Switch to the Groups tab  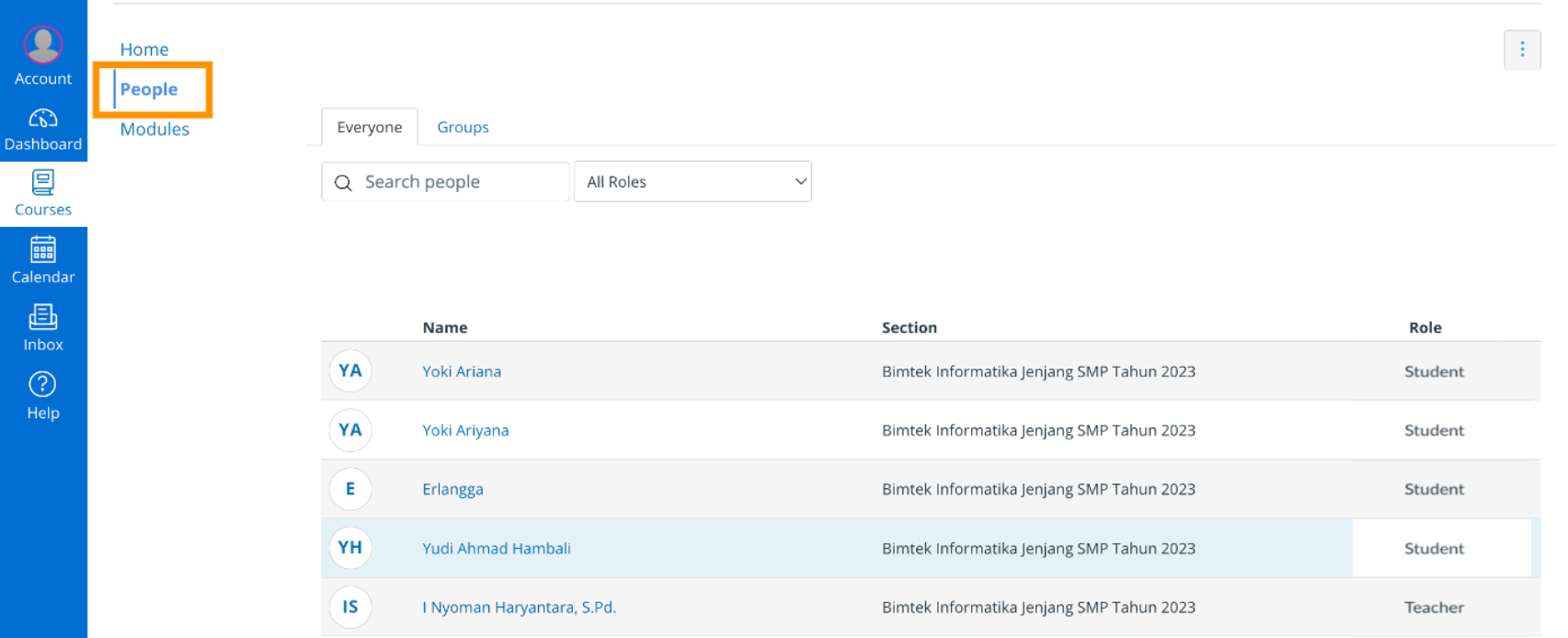pyautogui.click(x=463, y=127)
